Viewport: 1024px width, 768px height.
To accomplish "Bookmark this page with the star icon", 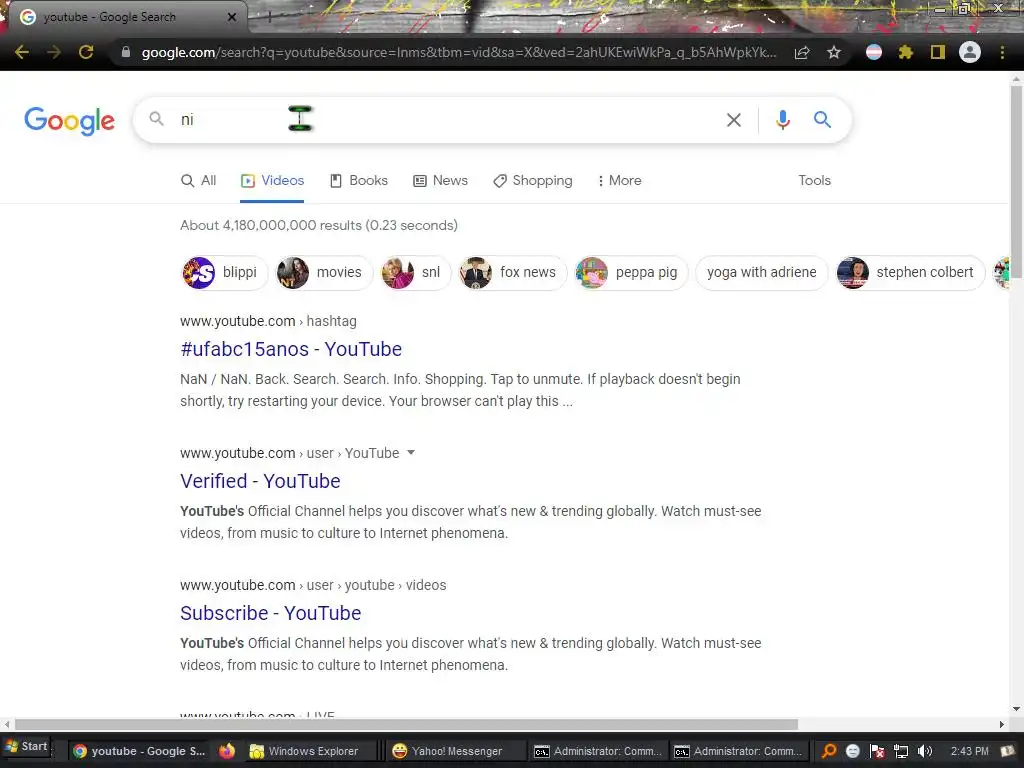I will click(x=834, y=52).
